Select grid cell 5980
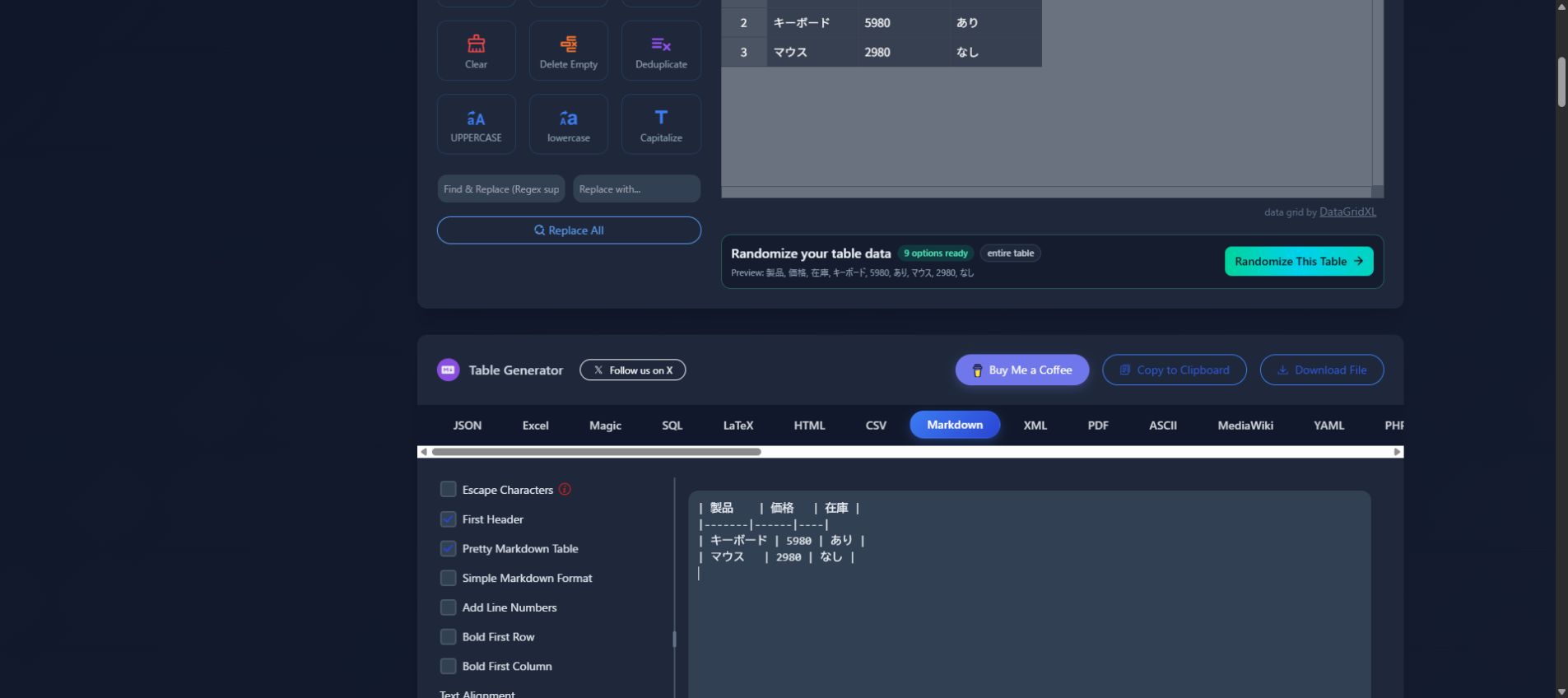The width and height of the screenshot is (1568, 698). coord(904,23)
